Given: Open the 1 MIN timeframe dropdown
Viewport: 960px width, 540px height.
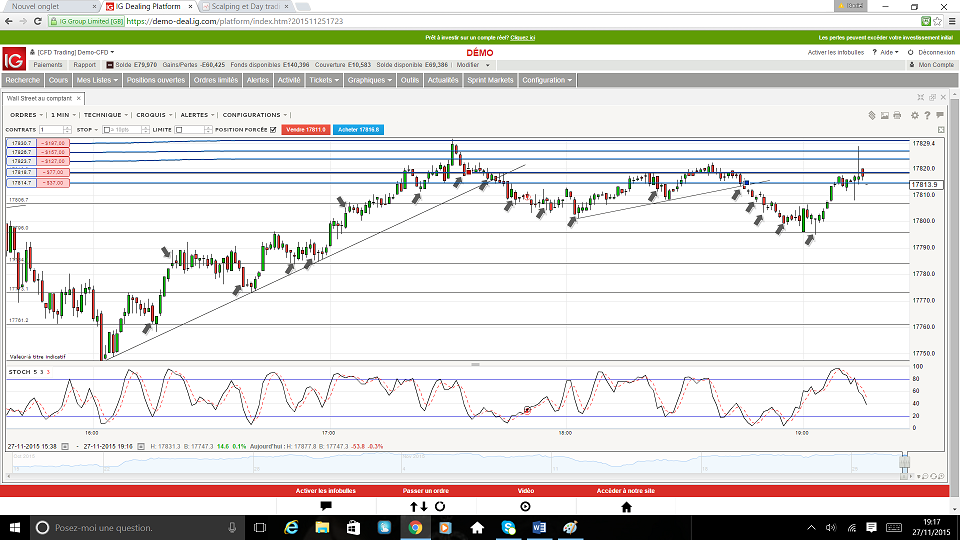Looking at the screenshot, I should pos(60,115).
